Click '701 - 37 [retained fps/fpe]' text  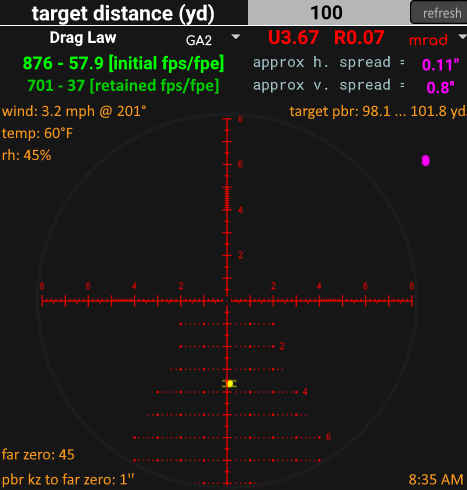[123, 86]
